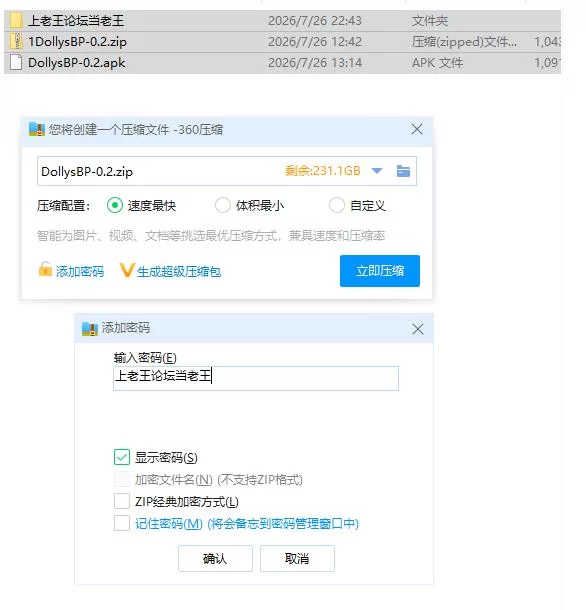The image size is (586, 610).
Task: Click the 生成超级压缩包 link
Action: coord(179,271)
